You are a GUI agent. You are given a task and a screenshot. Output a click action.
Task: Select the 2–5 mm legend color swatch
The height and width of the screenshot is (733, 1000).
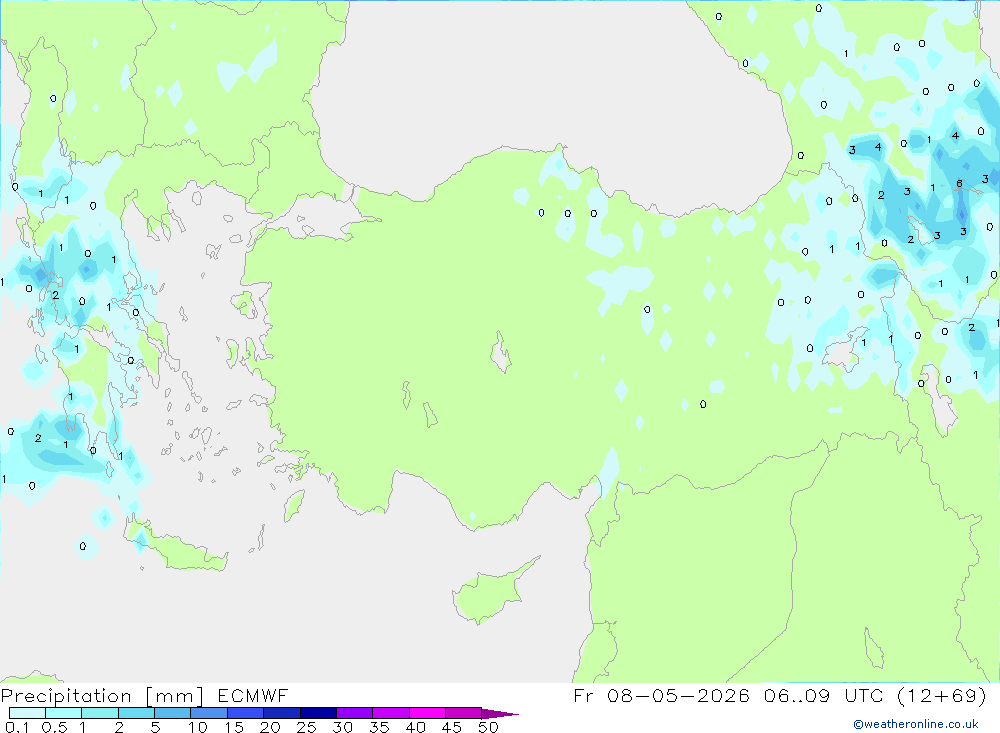click(x=136, y=713)
